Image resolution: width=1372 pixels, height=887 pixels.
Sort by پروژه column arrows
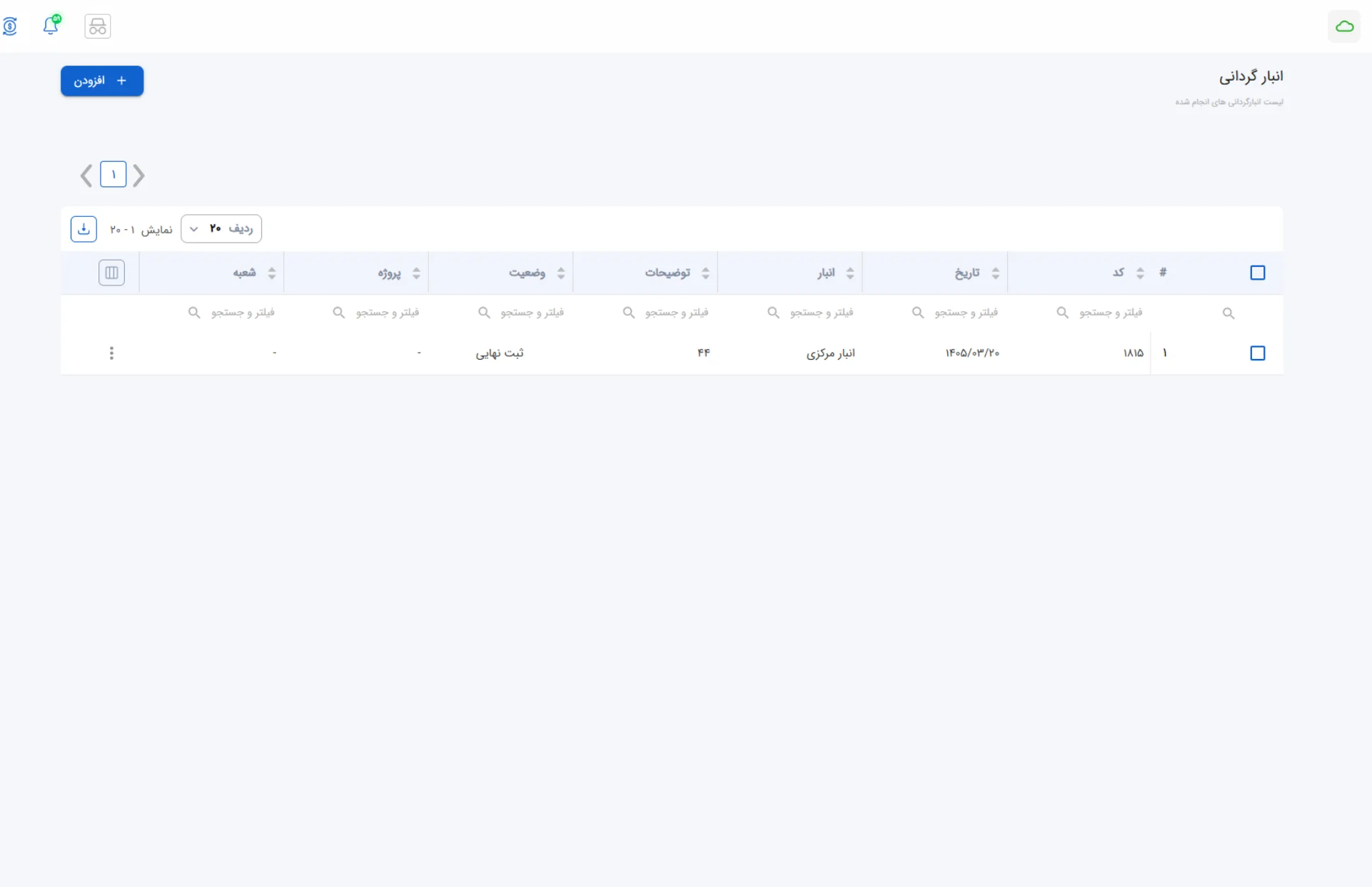click(416, 273)
